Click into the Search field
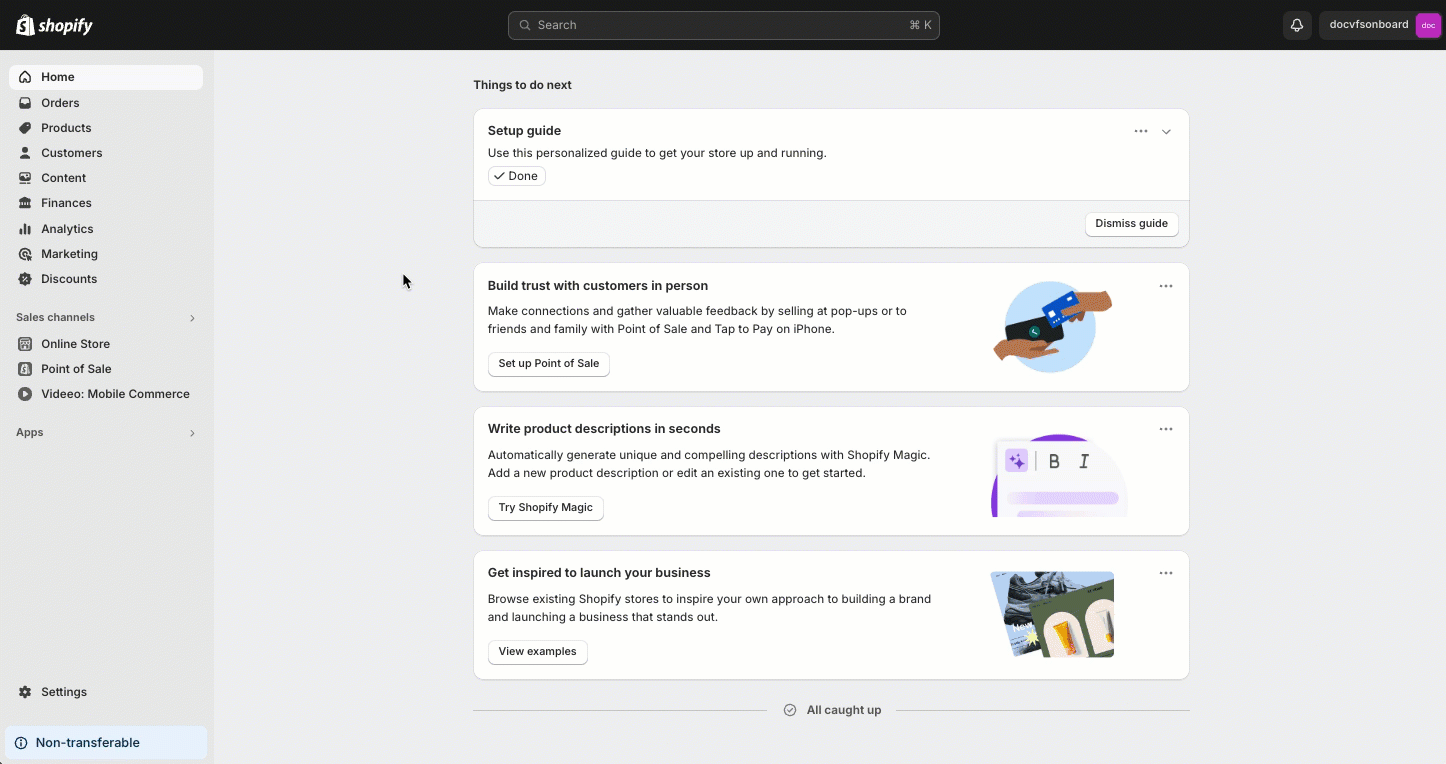 [x=723, y=25]
